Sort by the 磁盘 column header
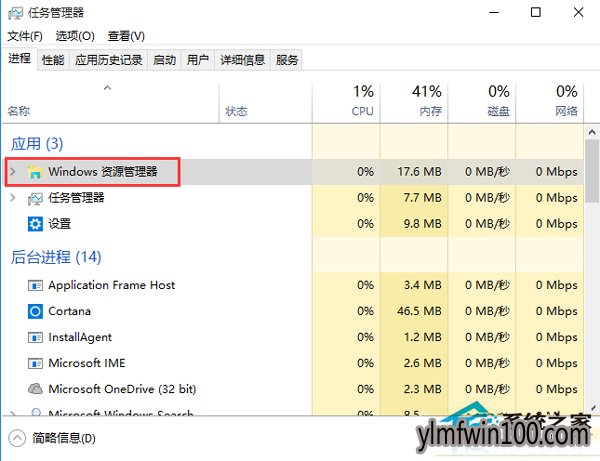 pos(482,103)
